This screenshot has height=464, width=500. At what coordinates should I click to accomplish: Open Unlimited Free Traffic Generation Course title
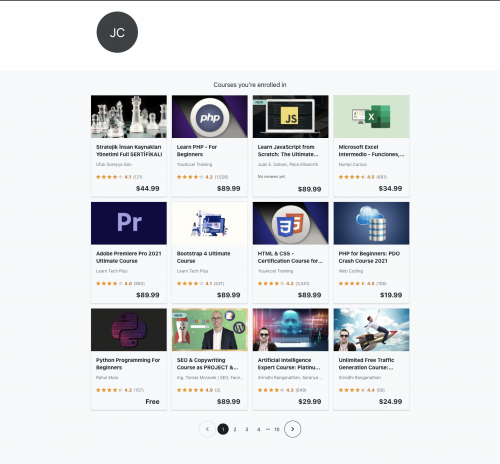366,364
